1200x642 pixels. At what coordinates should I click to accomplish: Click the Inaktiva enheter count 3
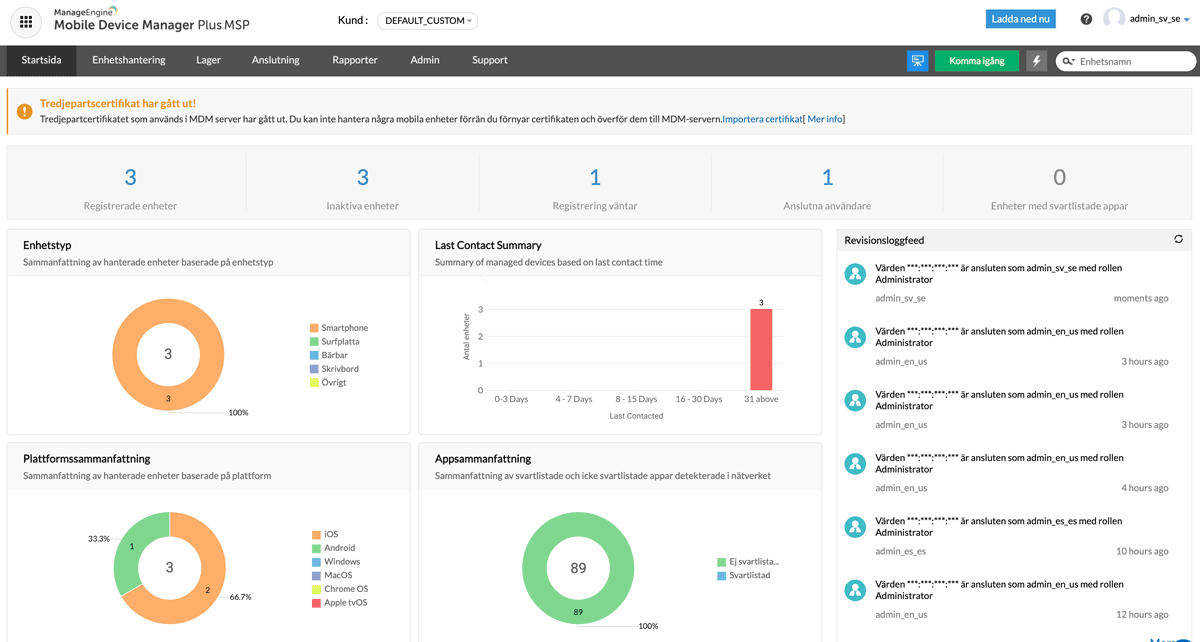coord(363,178)
